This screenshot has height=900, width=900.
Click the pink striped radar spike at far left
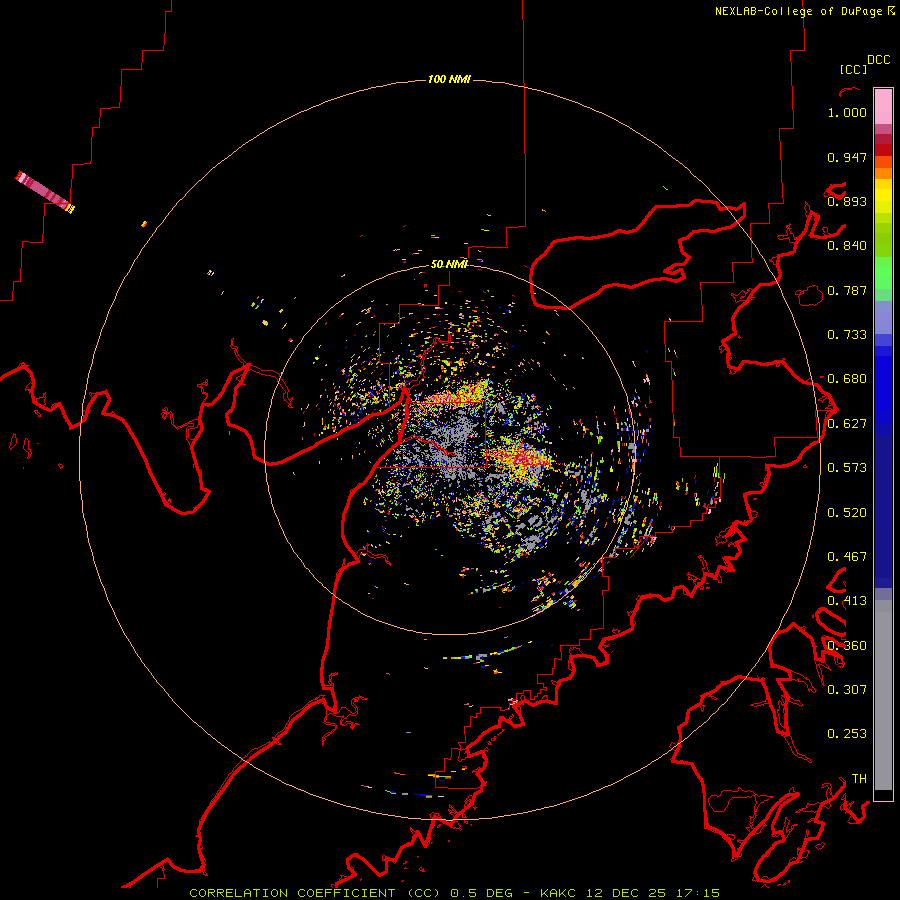coord(44,192)
